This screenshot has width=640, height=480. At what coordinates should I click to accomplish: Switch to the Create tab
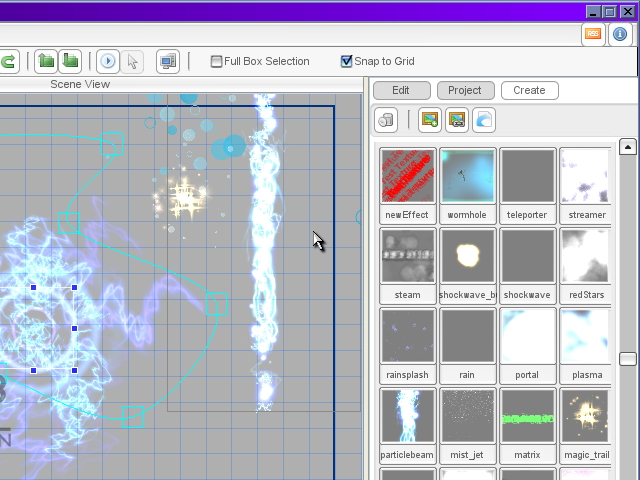click(529, 90)
